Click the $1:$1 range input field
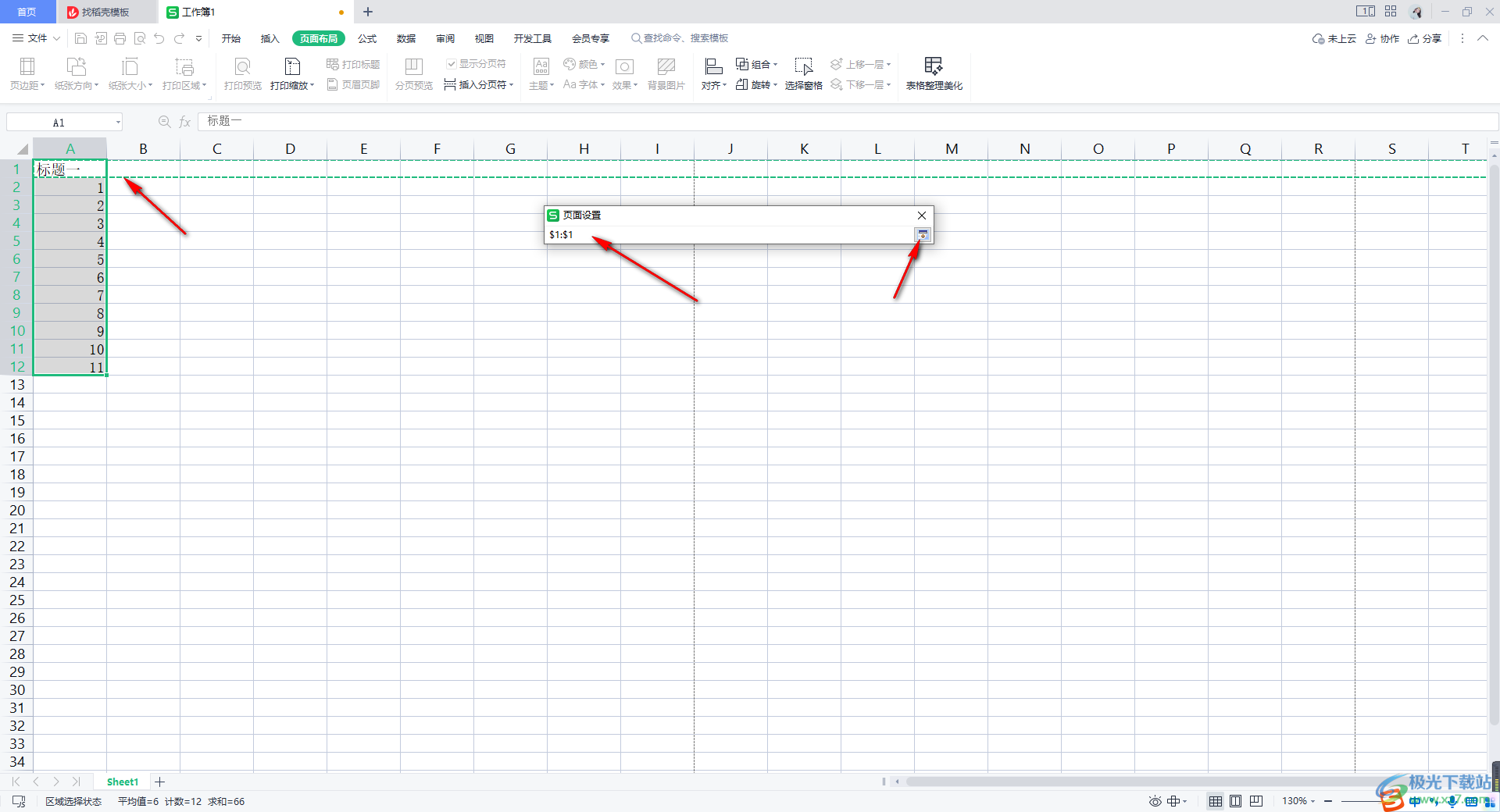 click(730, 234)
